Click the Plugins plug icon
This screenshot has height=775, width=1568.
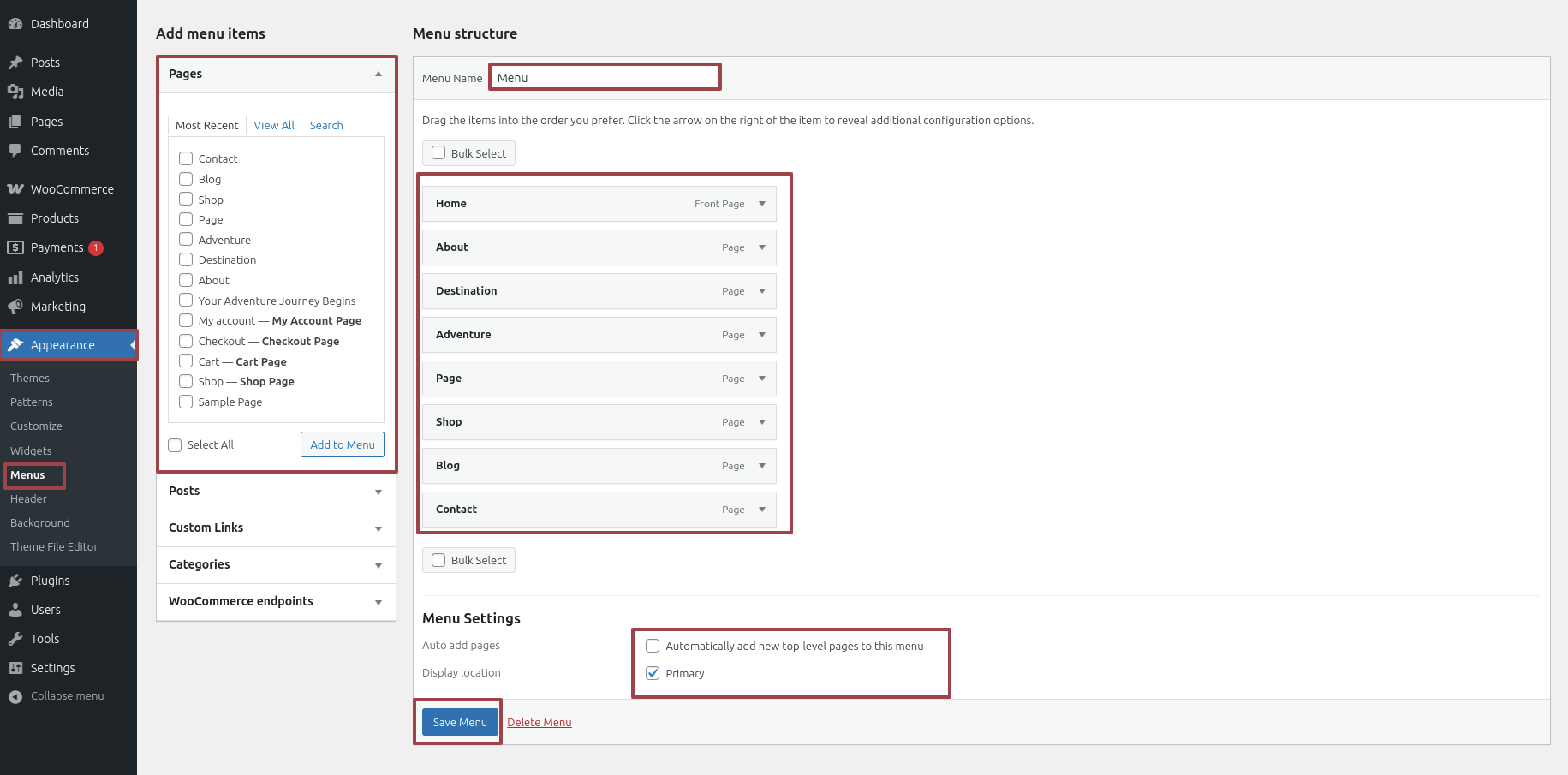click(x=15, y=581)
